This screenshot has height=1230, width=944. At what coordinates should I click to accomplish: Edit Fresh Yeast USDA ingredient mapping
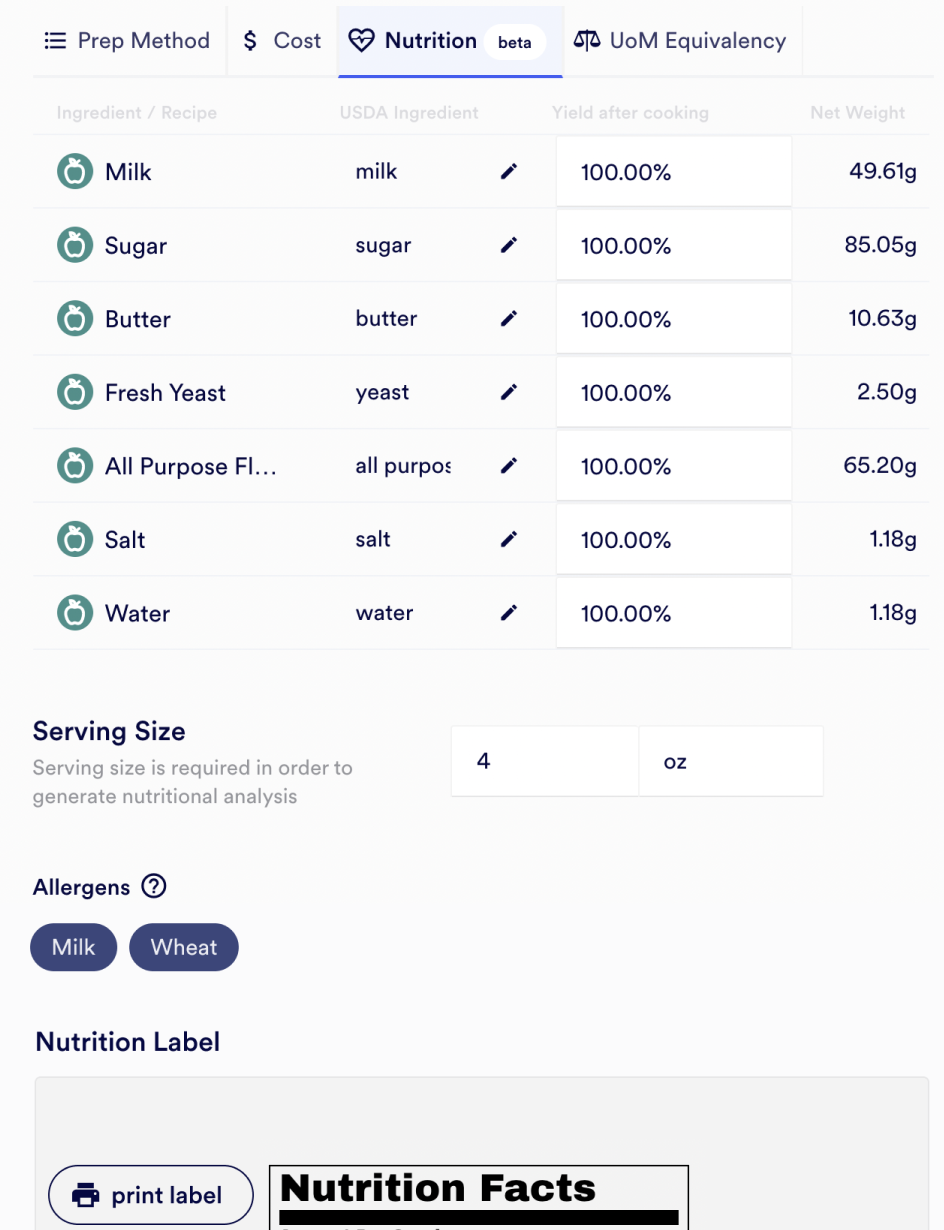[x=509, y=393]
